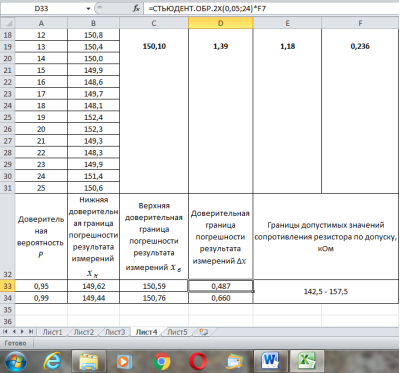
Task: Open the Windows Start button
Action: pos(16,361)
